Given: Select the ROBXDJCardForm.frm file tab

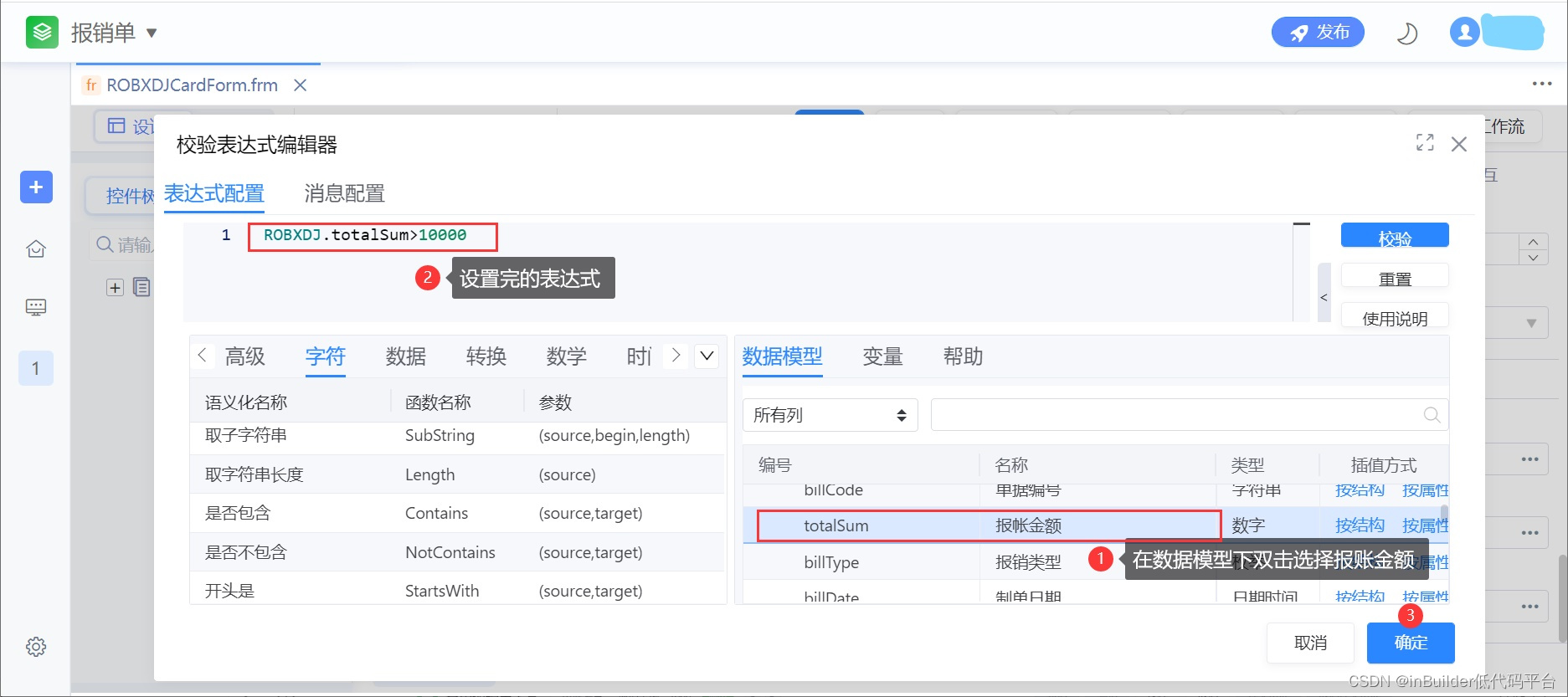Looking at the screenshot, I should [192, 85].
